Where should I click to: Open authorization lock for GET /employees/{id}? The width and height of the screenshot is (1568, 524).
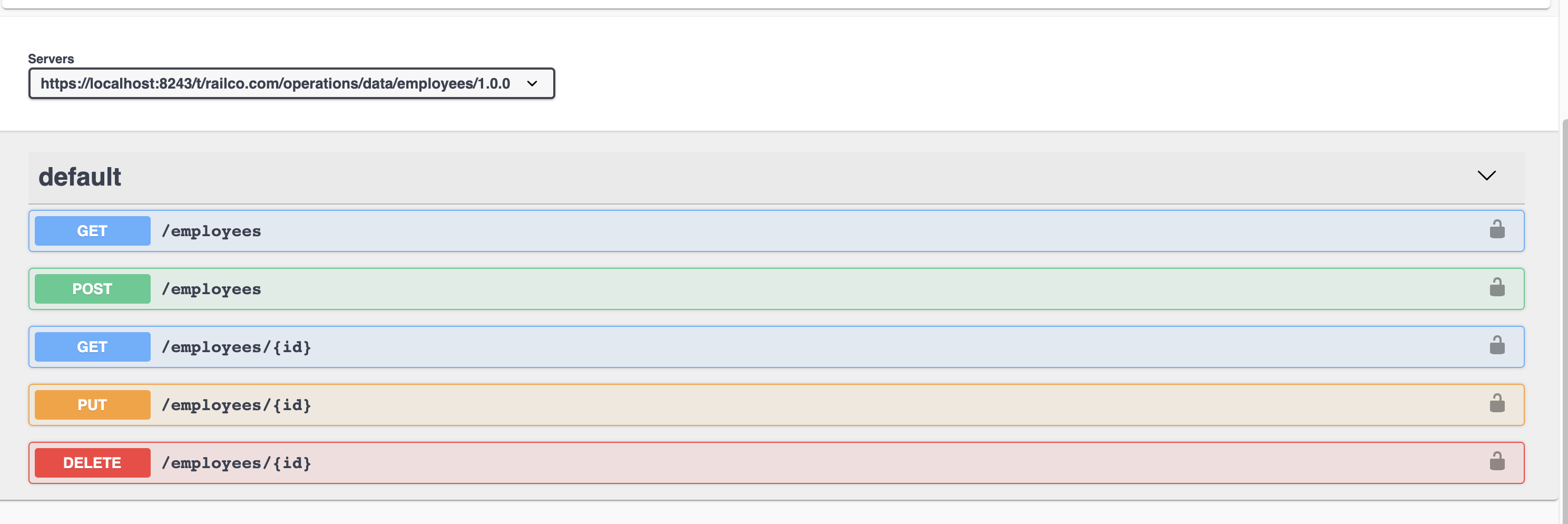tap(1497, 346)
